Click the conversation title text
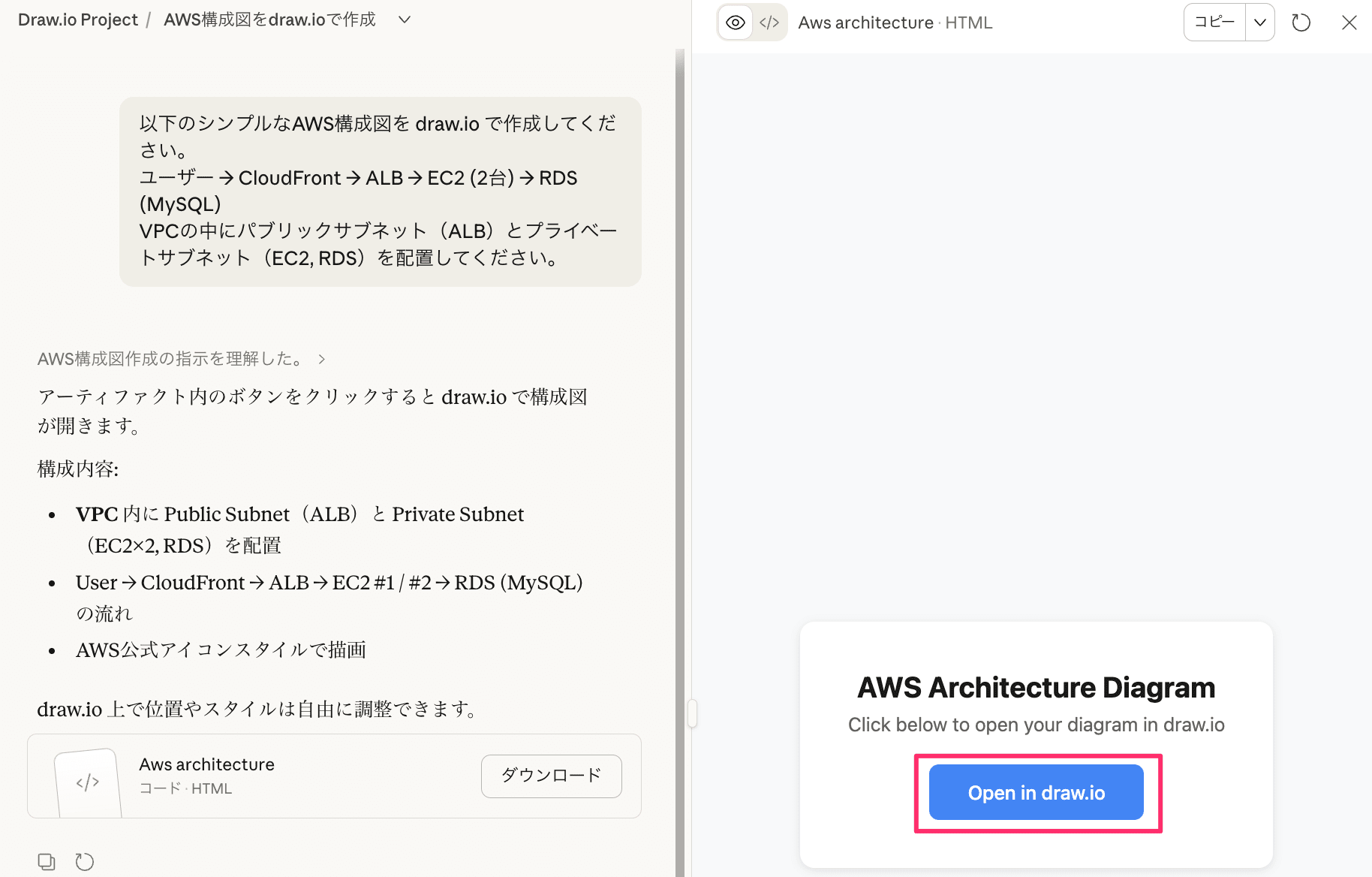Screen dimensions: 1372x877 [x=269, y=20]
